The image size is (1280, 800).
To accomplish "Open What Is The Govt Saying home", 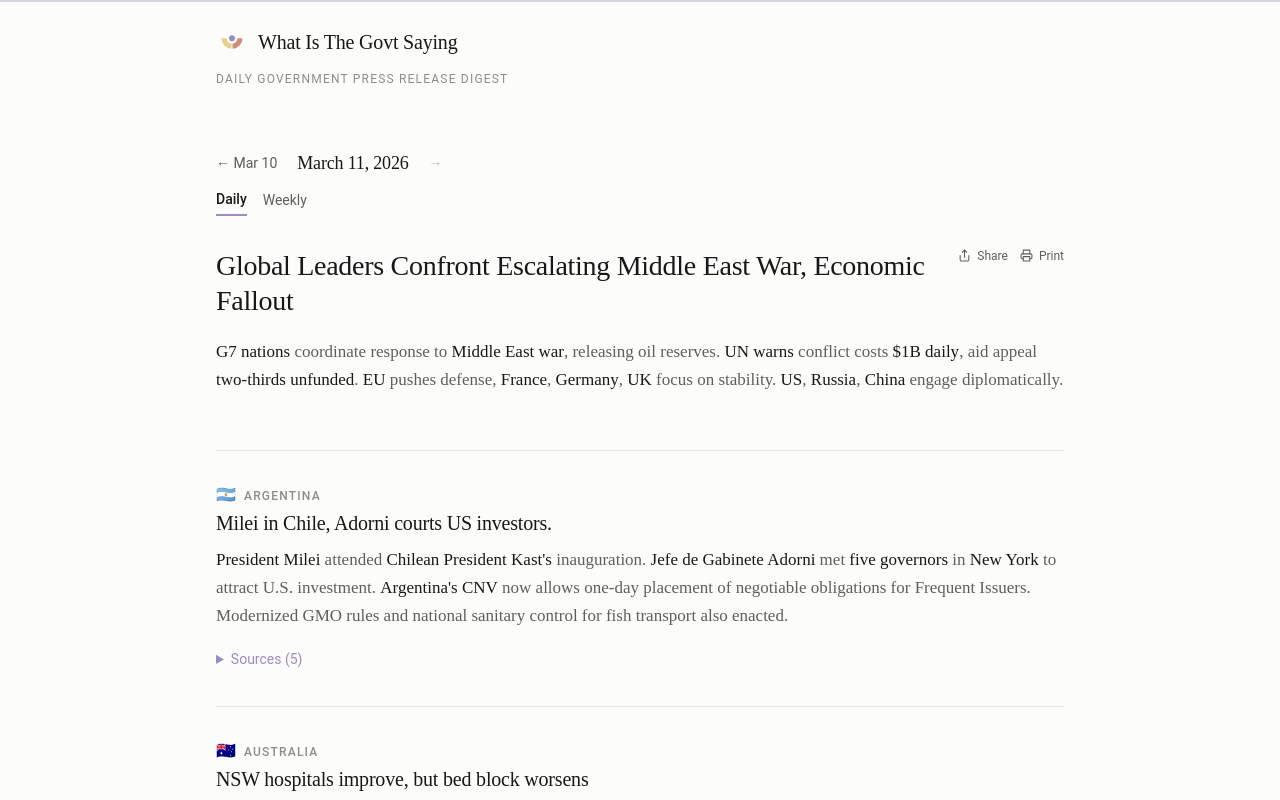I will coord(357,42).
